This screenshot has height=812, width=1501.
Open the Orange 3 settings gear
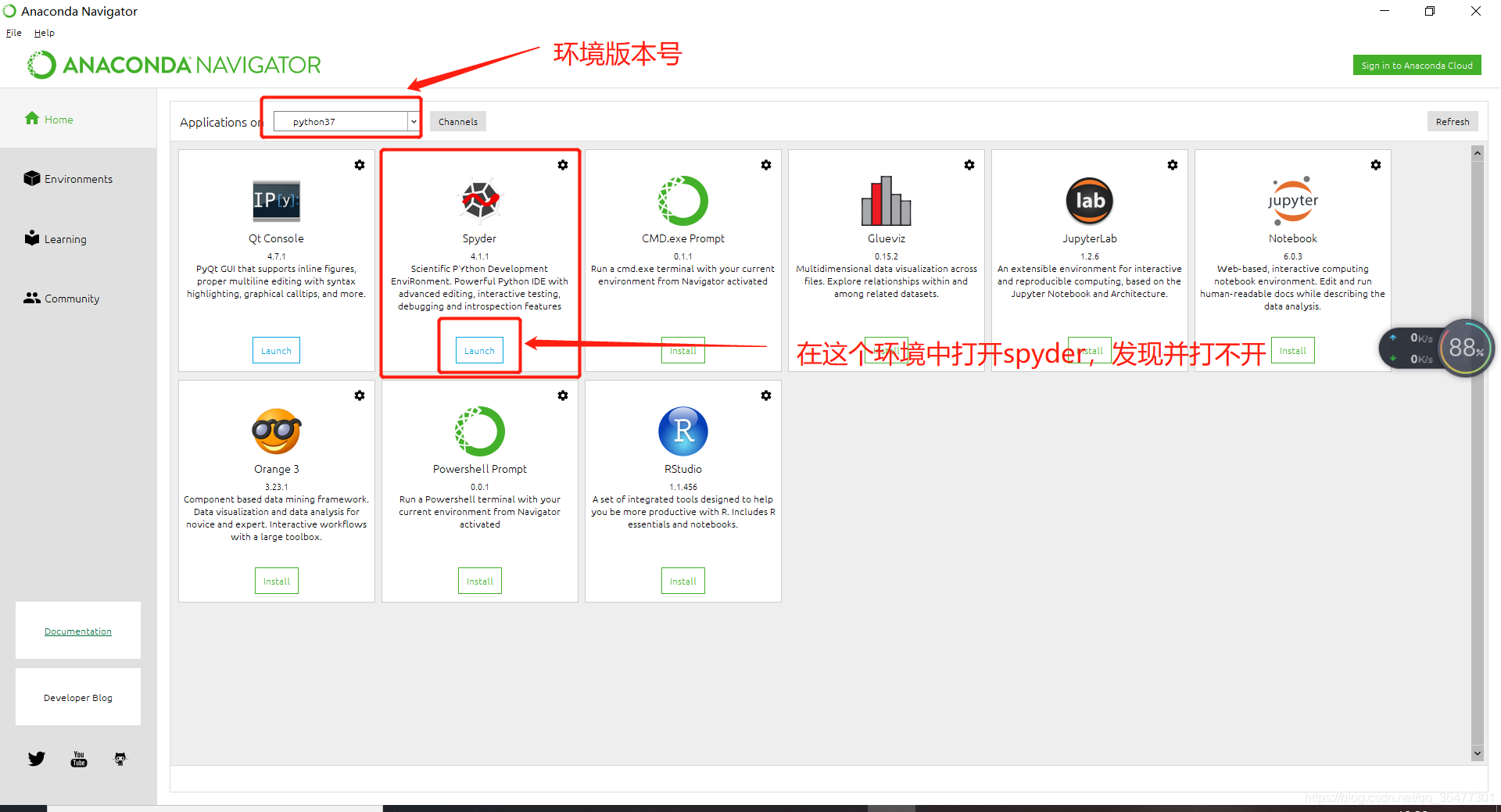click(x=360, y=395)
